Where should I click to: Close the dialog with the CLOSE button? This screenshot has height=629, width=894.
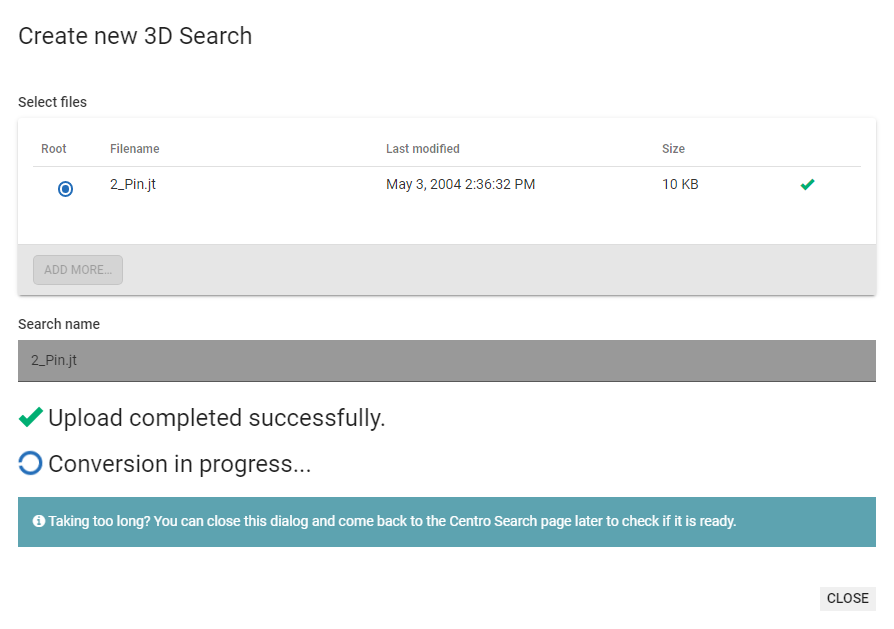(x=847, y=598)
